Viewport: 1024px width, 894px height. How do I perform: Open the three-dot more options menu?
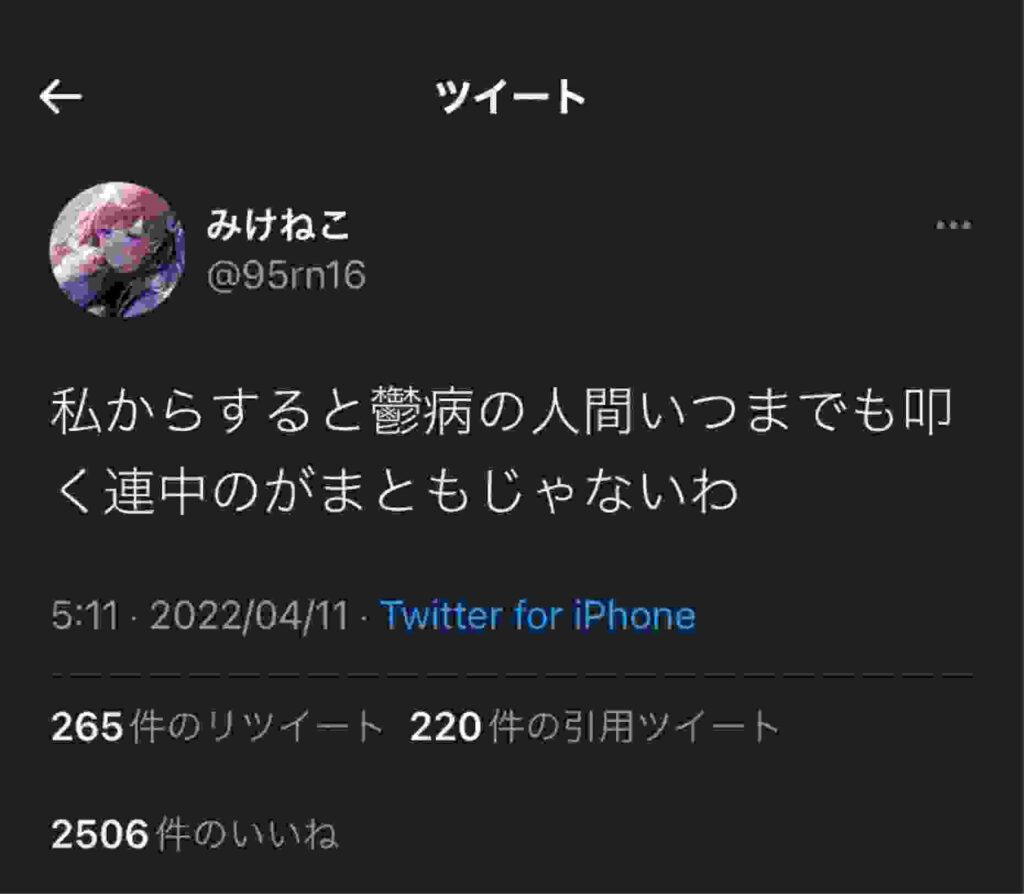tap(953, 225)
